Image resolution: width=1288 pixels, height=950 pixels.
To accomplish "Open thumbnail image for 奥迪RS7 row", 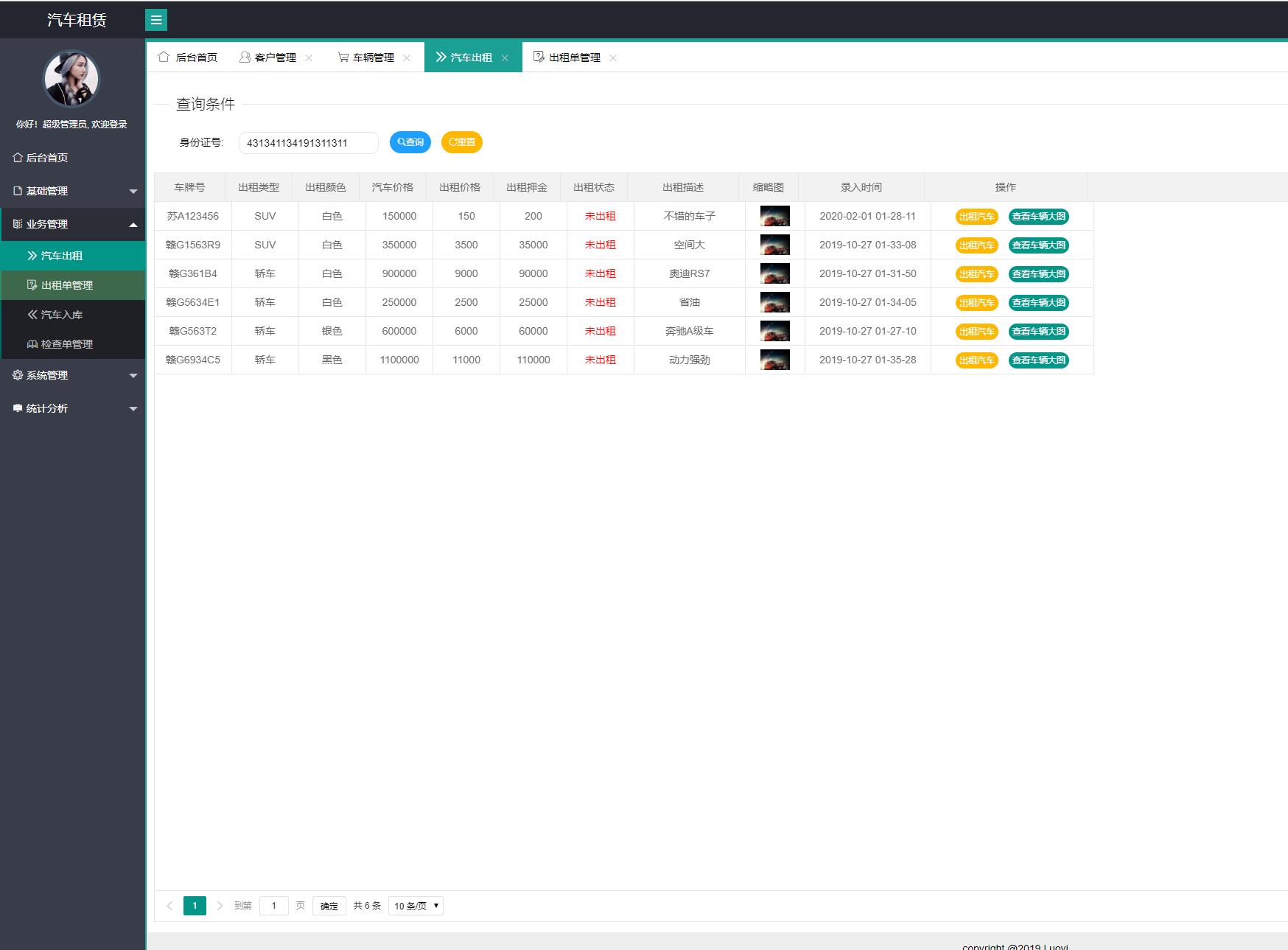I will click(774, 273).
